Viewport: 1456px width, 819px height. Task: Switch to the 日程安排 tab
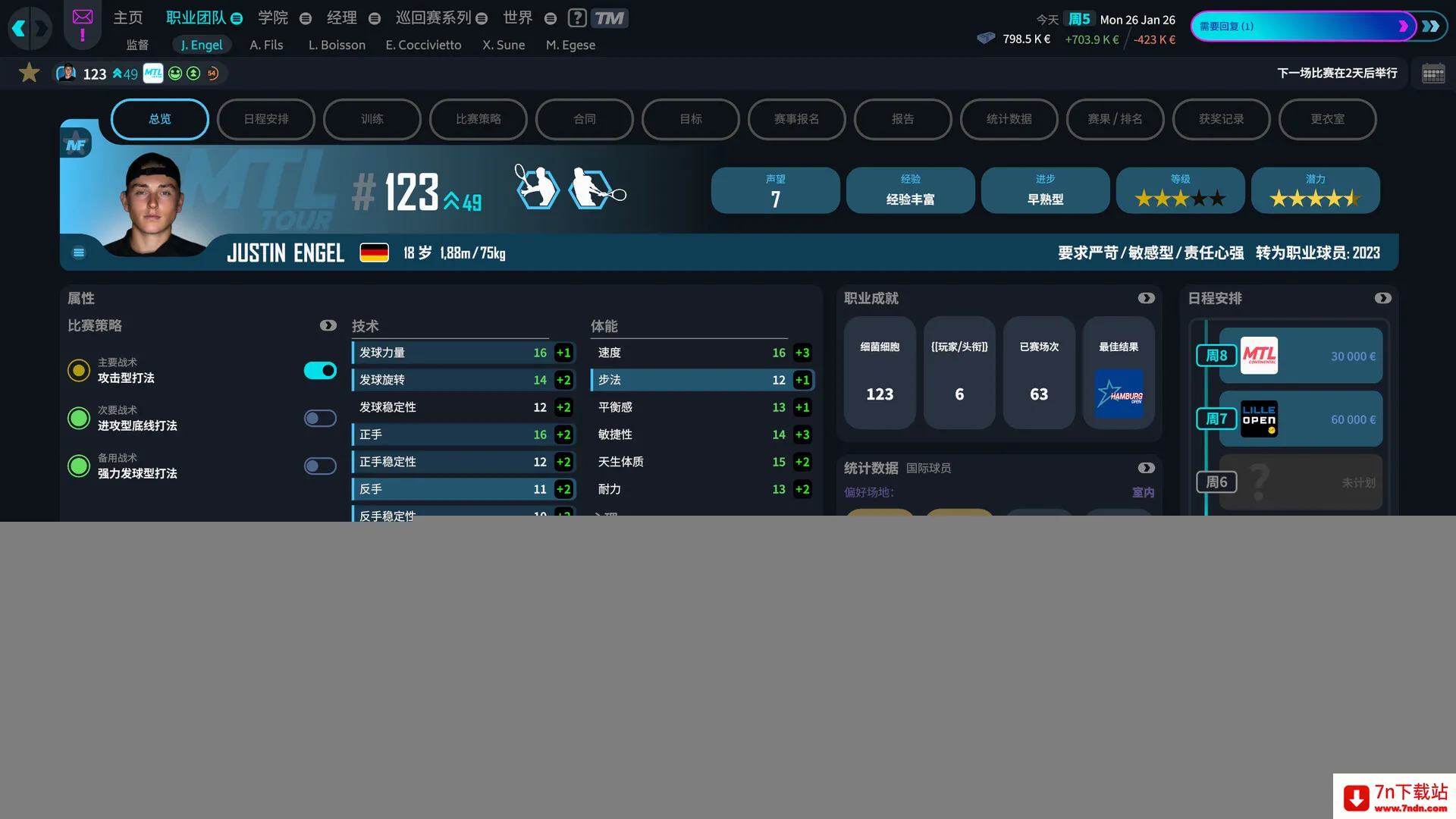(x=266, y=119)
